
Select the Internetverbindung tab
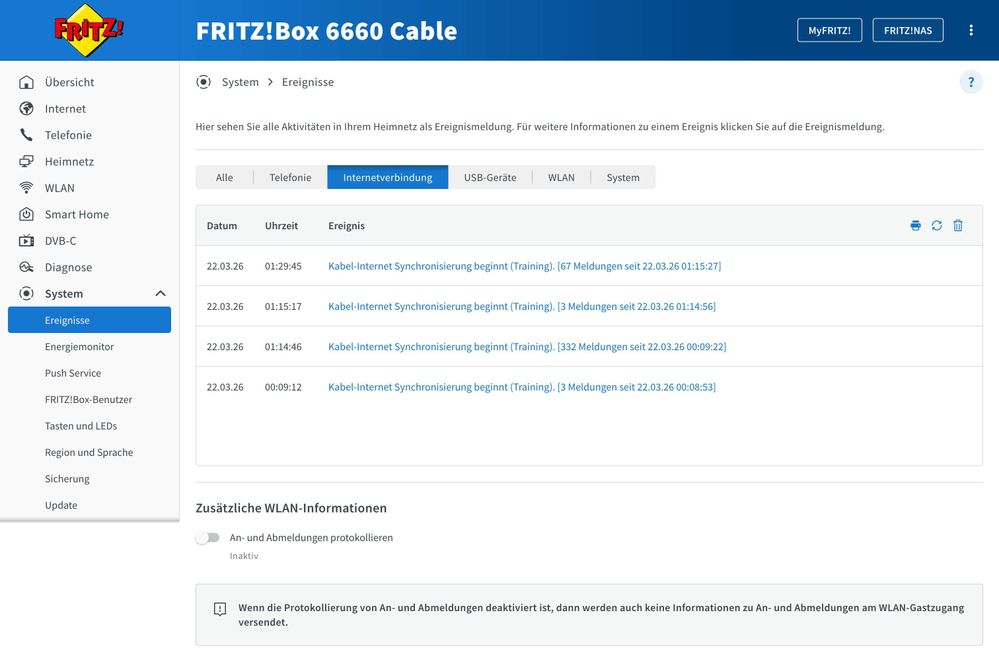tap(387, 177)
